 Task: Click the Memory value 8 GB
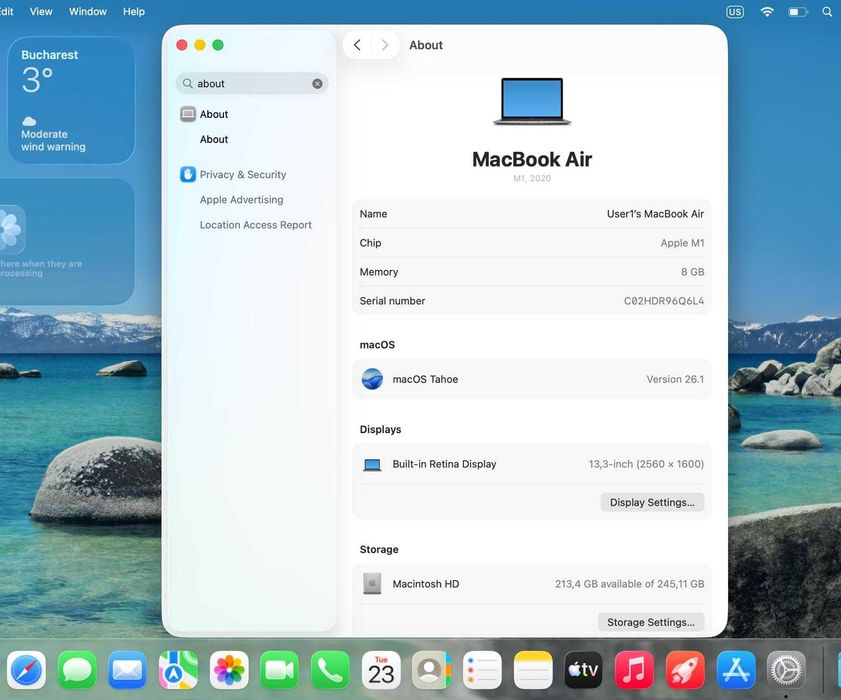coord(692,272)
